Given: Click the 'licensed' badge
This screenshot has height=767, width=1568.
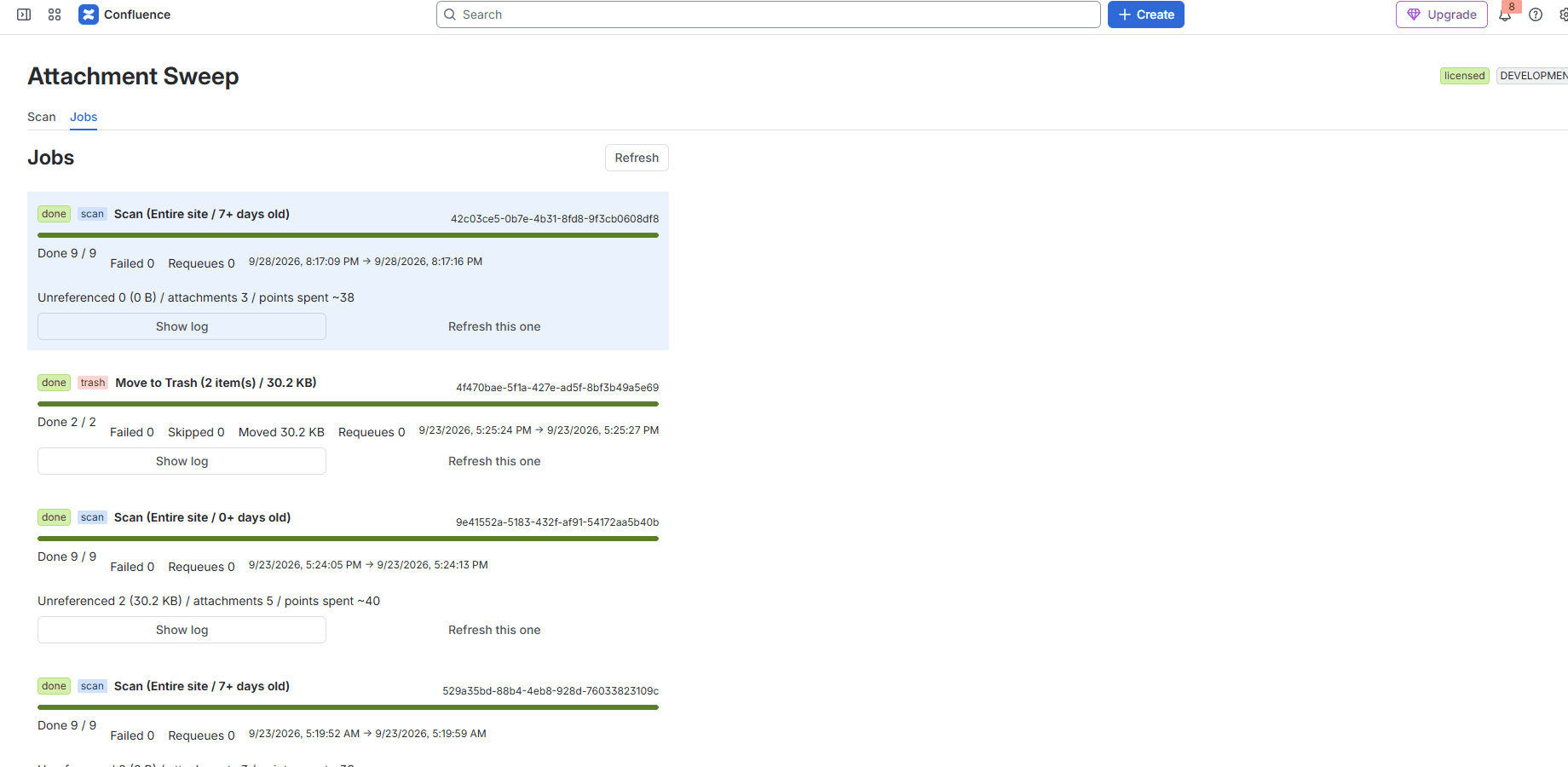Looking at the screenshot, I should coord(1465,76).
